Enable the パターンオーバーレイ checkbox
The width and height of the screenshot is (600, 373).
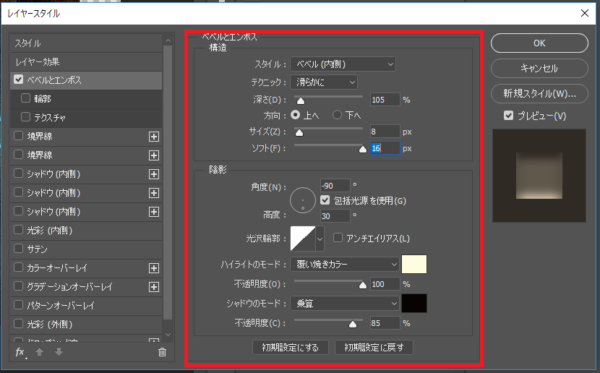[x=18, y=305]
